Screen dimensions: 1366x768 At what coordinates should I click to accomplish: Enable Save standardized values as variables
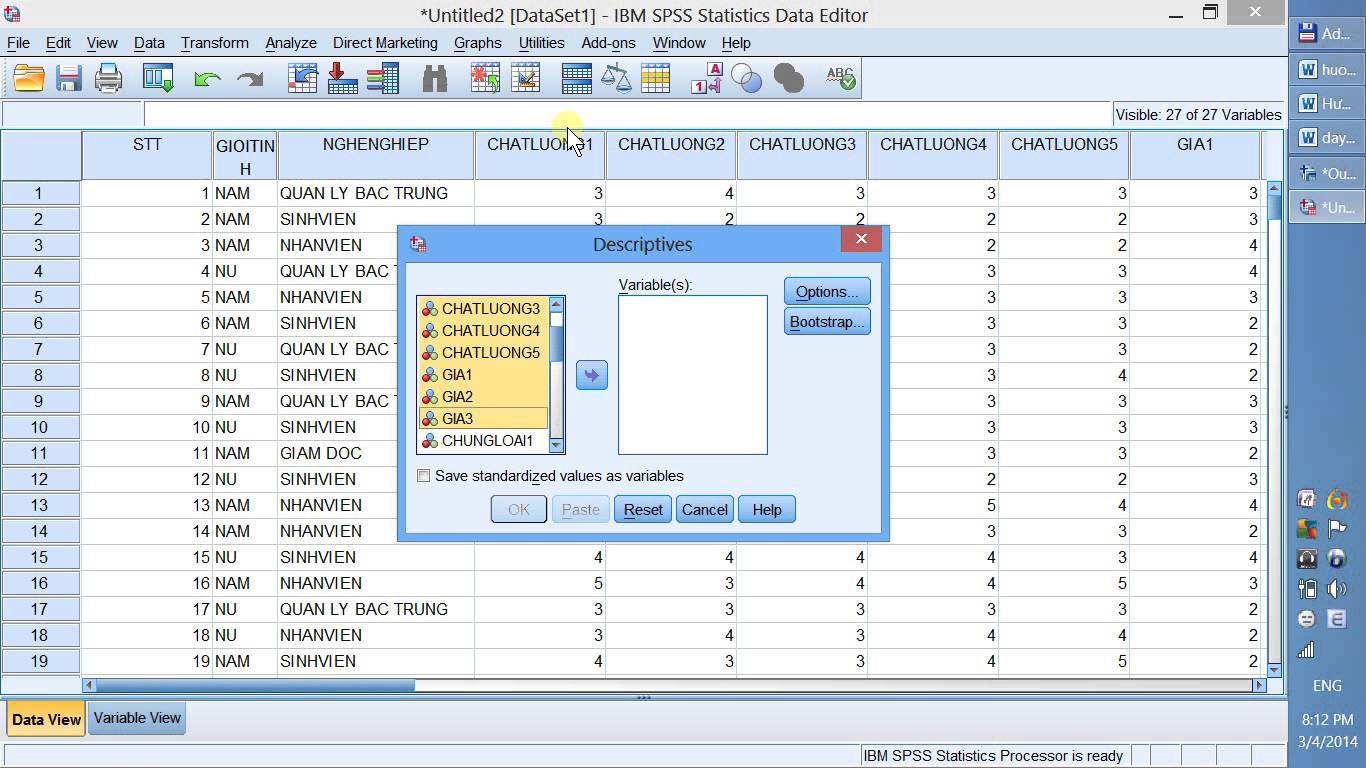(x=424, y=476)
